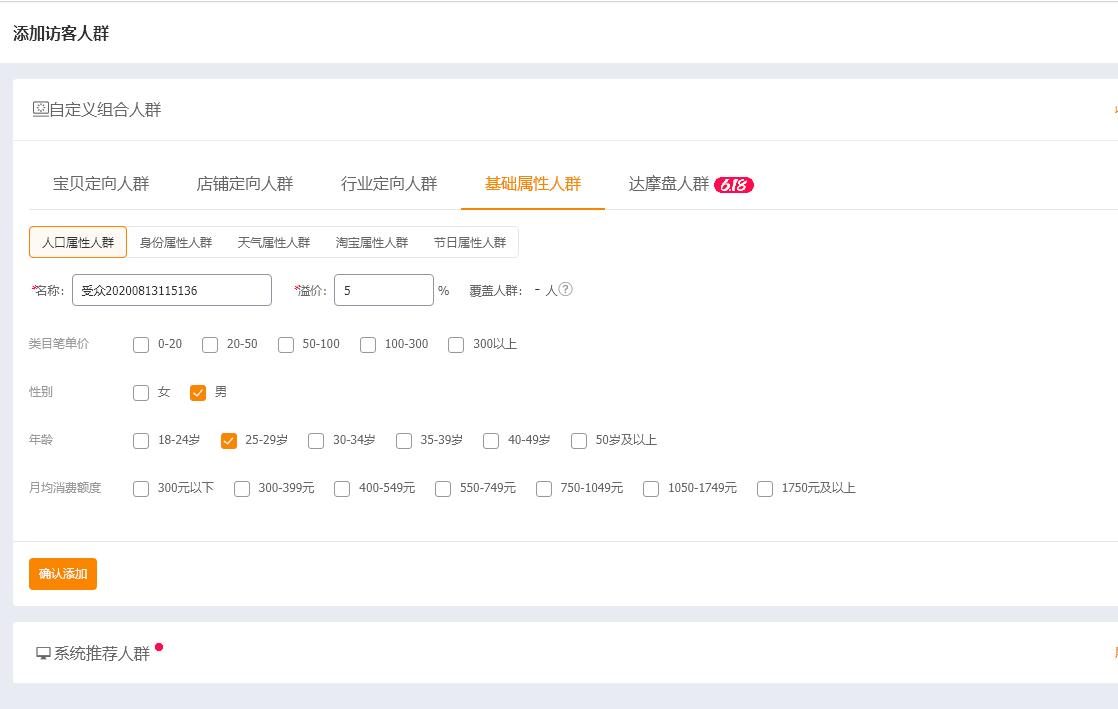Select the 天气属性人群 sub-tab
Viewport: 1118px width, 709px height.
(x=275, y=241)
